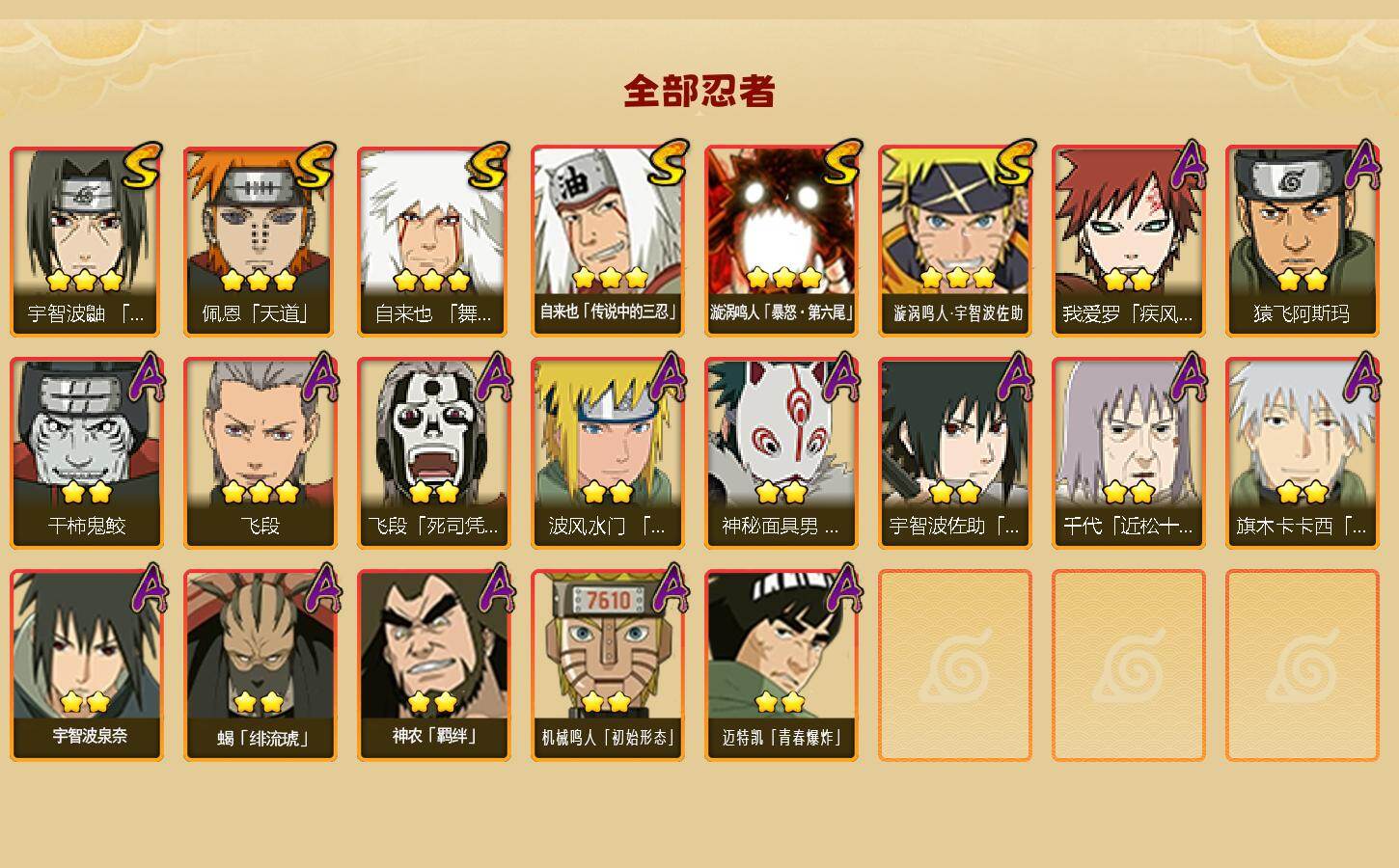Choose the 漩涡鸣人「暴怒·第六尾」 card
The height and width of the screenshot is (868, 1399).
(x=781, y=241)
